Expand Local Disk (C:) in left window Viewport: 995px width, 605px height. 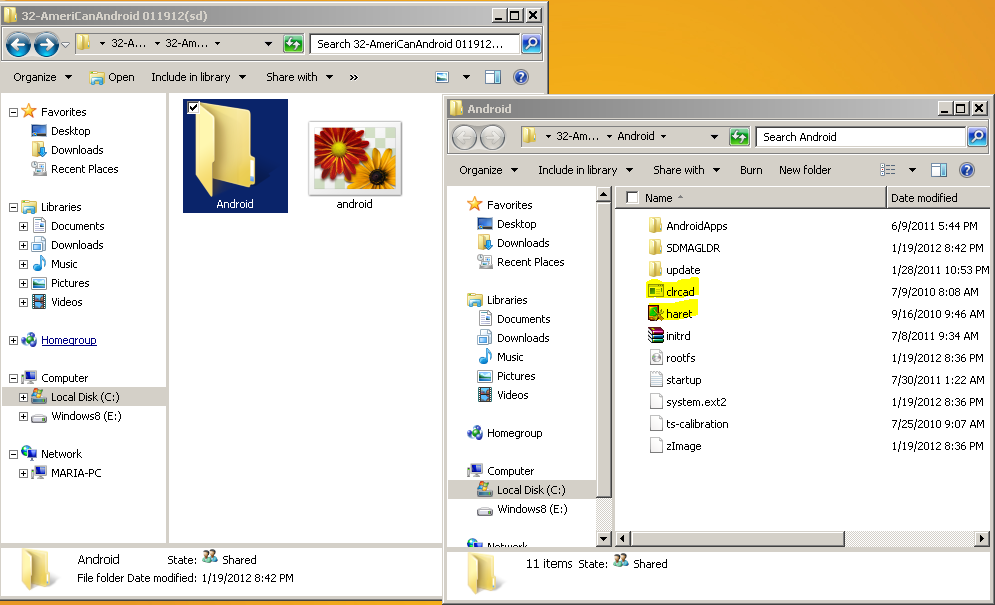click(x=23, y=398)
